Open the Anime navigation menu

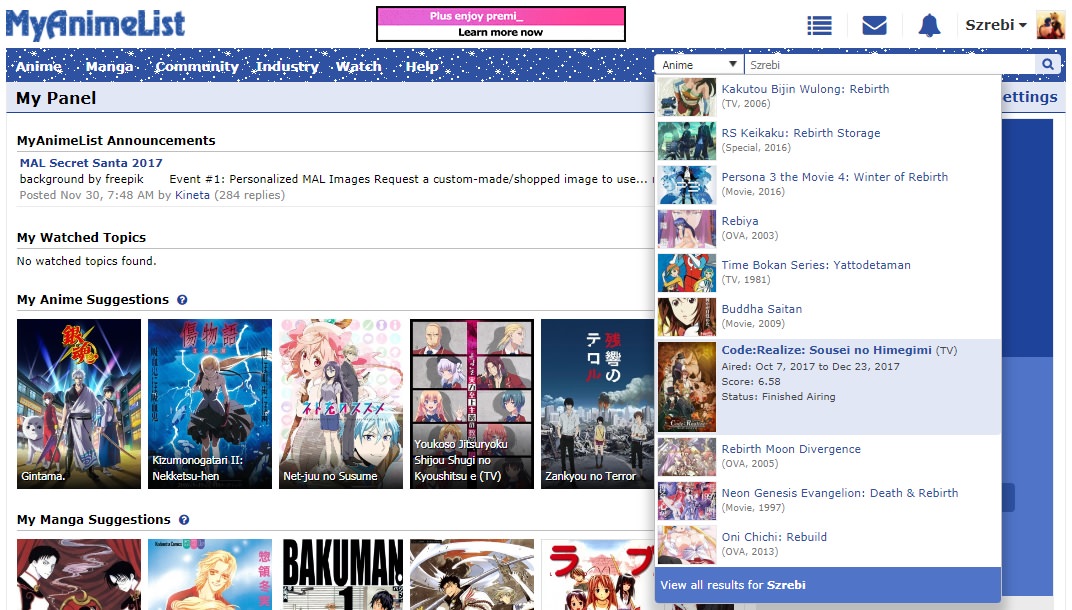(x=39, y=66)
